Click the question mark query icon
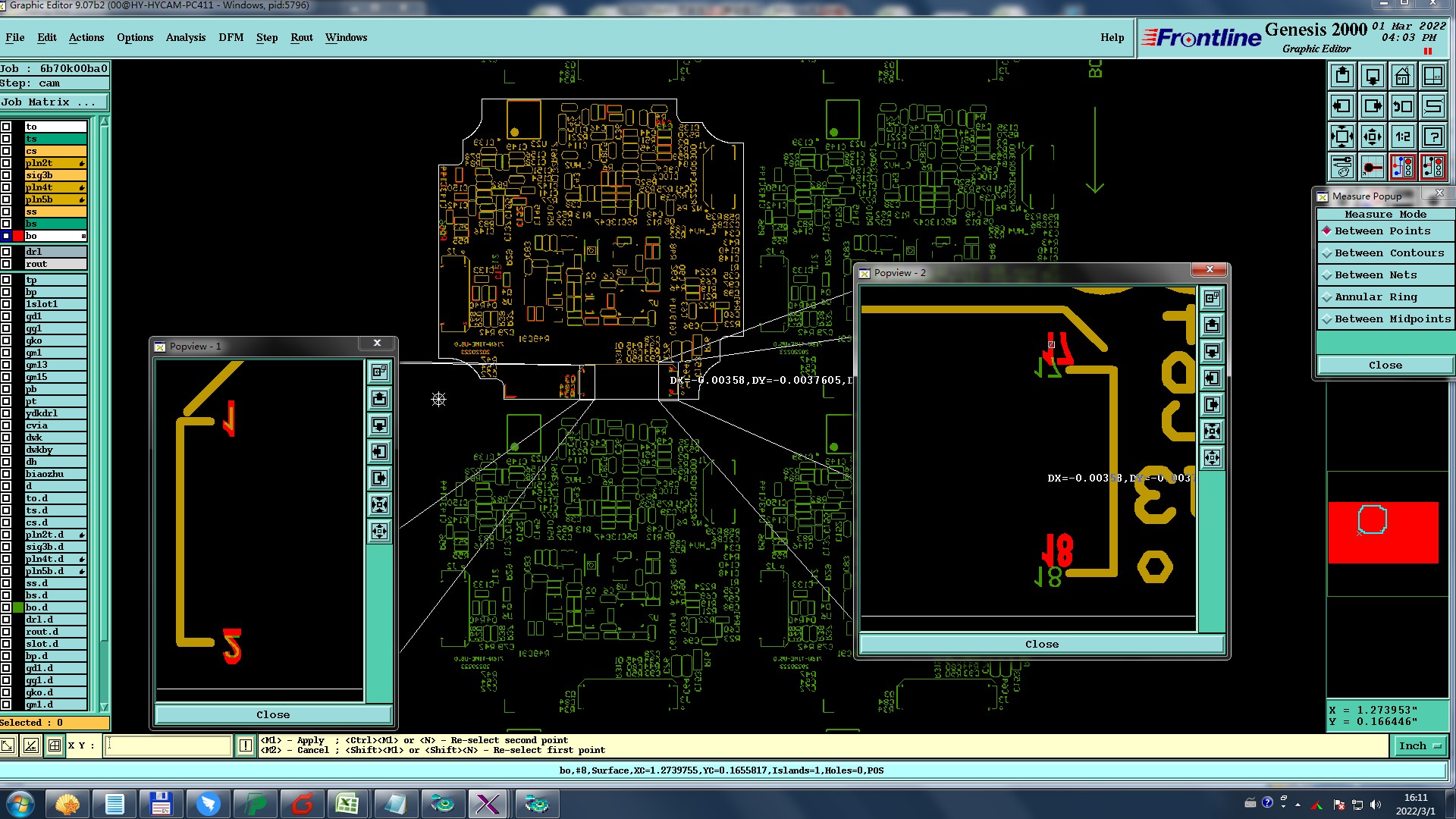 (1433, 136)
